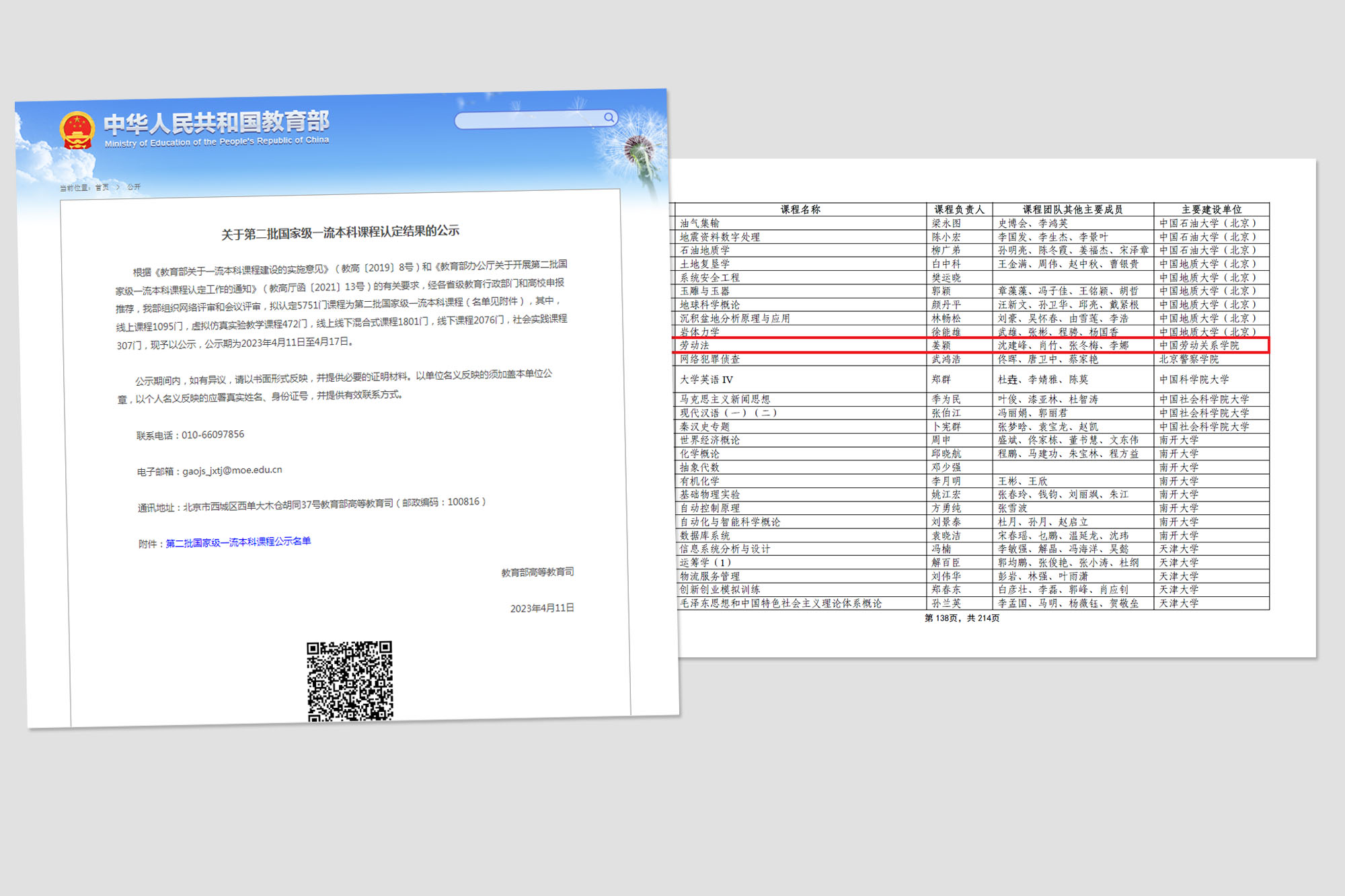
Task: Click the 中华人民共和国教育部 site title
Action: point(216,122)
